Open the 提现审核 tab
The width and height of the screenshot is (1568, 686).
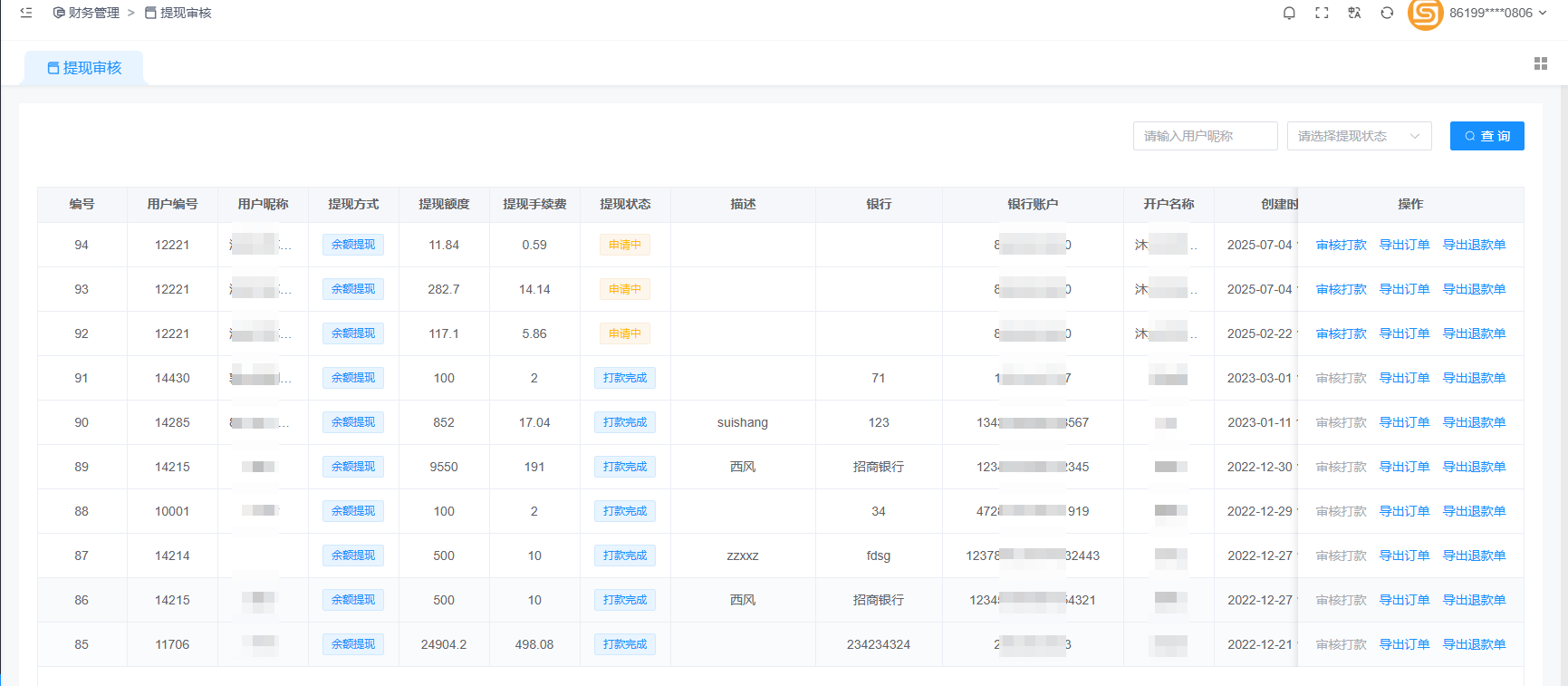coord(84,68)
